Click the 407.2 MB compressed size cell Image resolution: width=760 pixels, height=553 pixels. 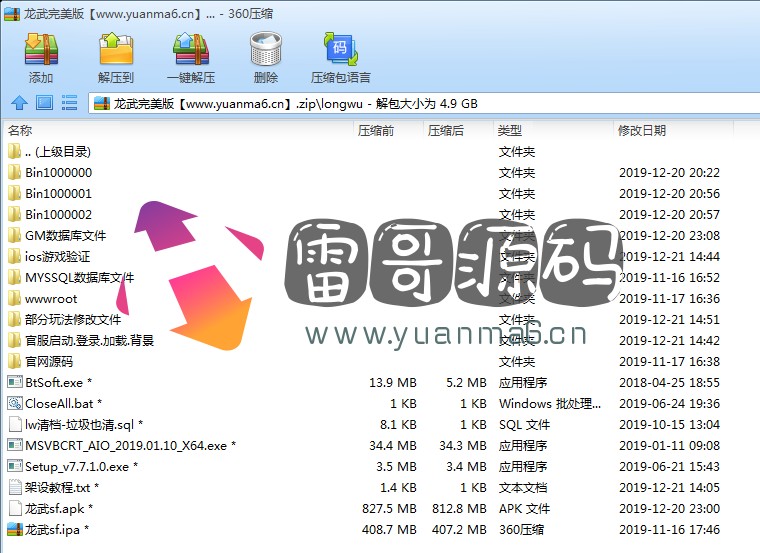click(x=459, y=530)
